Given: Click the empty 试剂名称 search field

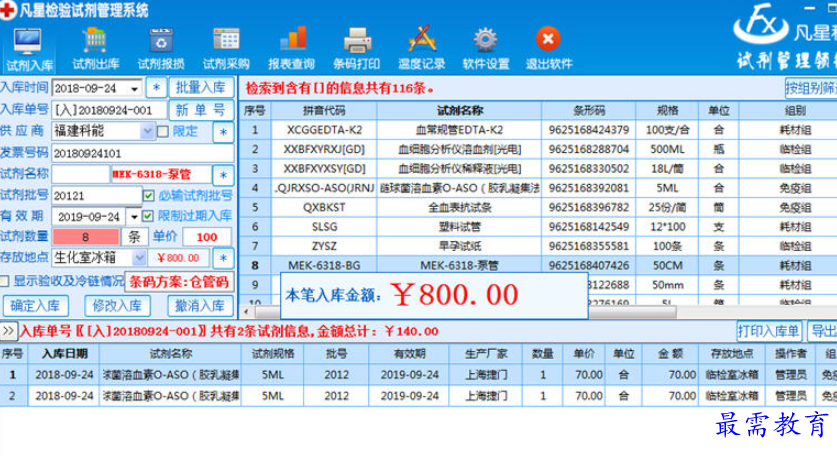Looking at the screenshot, I should click(81, 175).
